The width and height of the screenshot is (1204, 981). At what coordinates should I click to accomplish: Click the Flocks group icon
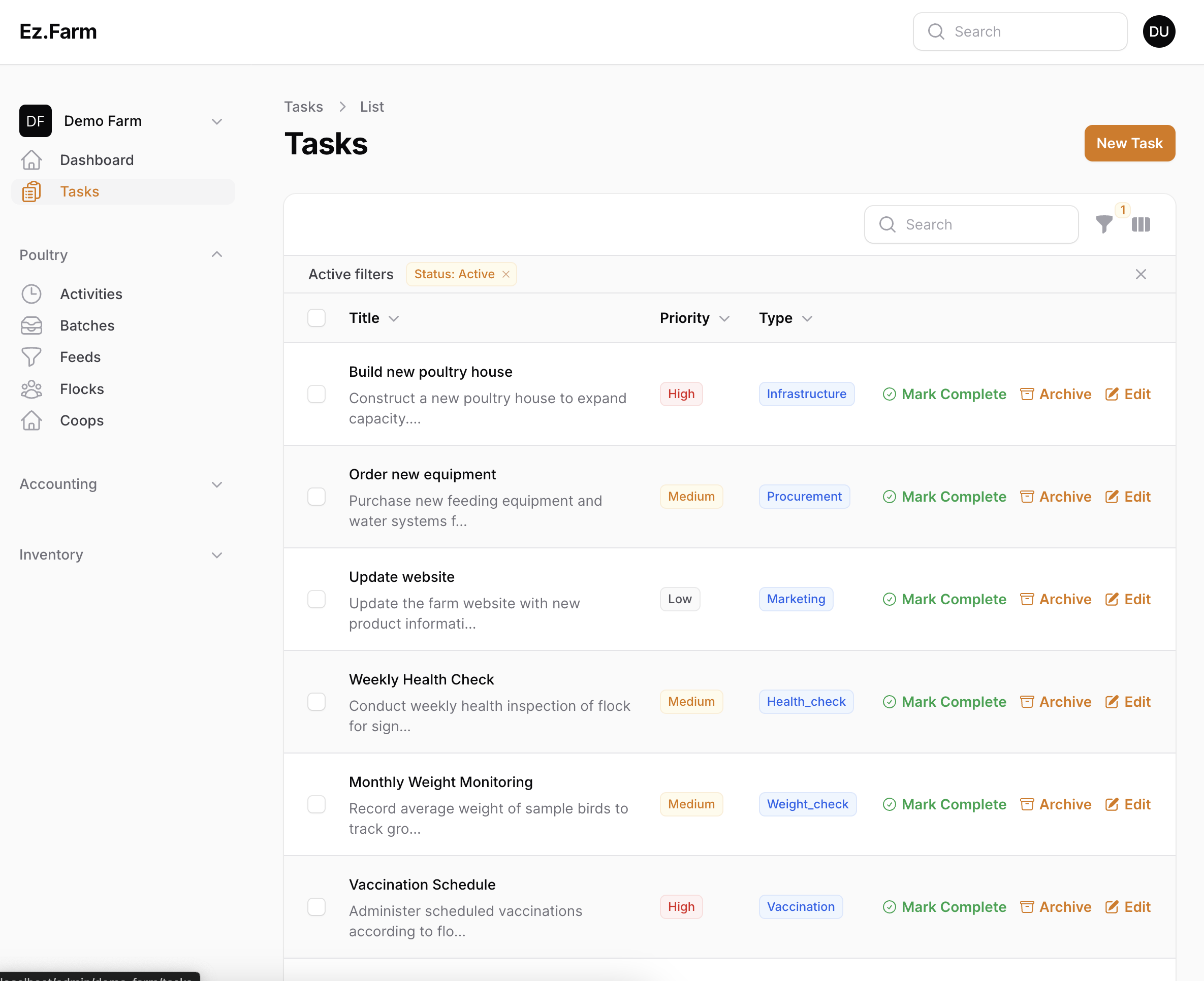pyautogui.click(x=31, y=389)
